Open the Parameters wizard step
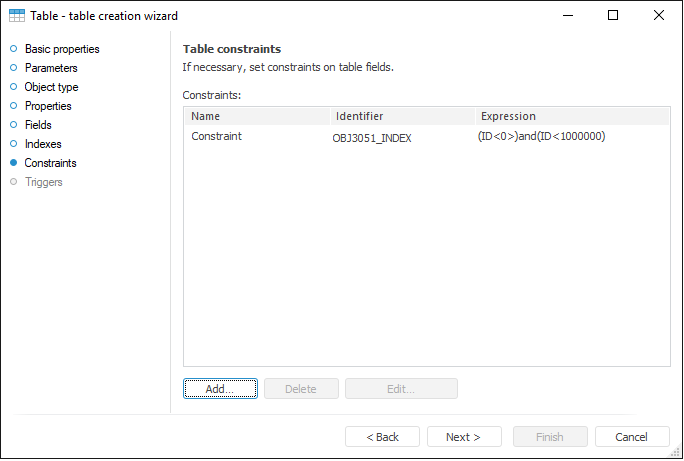The width and height of the screenshot is (684, 461). [x=51, y=68]
